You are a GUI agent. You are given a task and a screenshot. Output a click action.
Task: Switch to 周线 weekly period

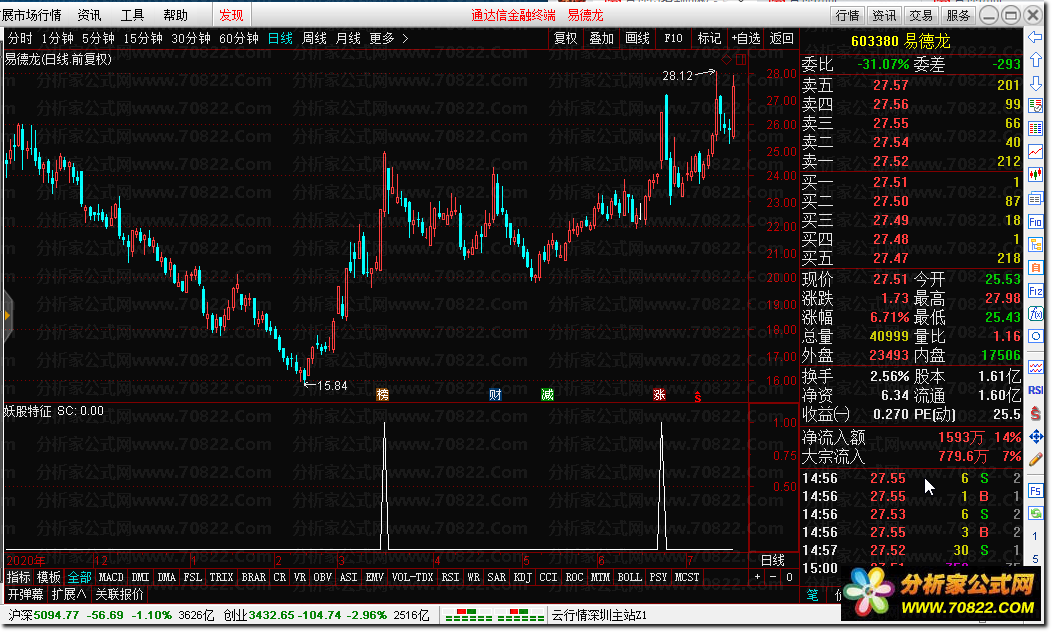[x=314, y=38]
